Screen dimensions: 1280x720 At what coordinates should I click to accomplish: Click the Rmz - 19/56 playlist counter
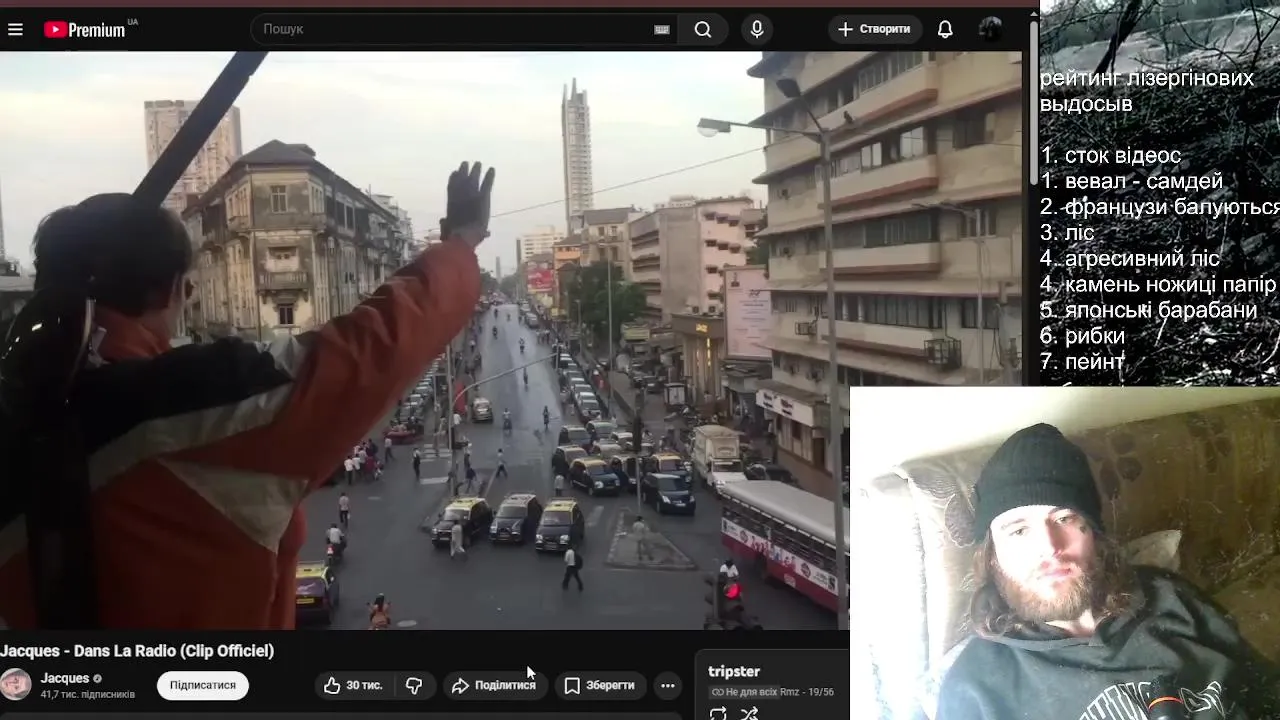[x=807, y=692]
